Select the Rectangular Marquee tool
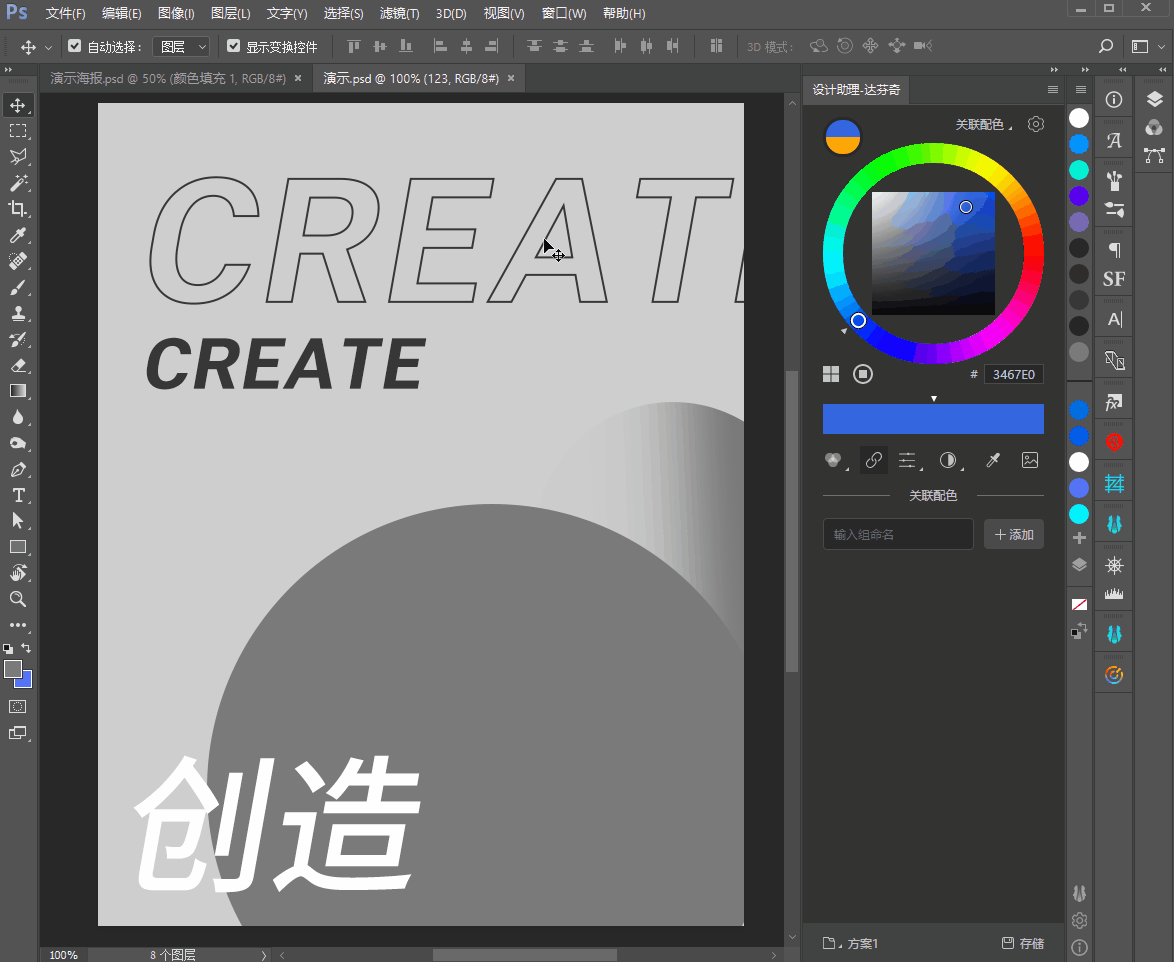Image resolution: width=1174 pixels, height=962 pixels. (18, 131)
